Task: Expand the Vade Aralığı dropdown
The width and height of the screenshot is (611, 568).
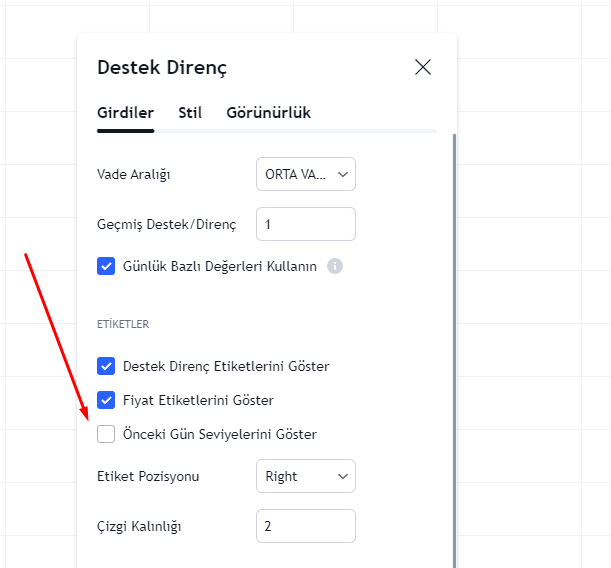Action: pyautogui.click(x=306, y=174)
